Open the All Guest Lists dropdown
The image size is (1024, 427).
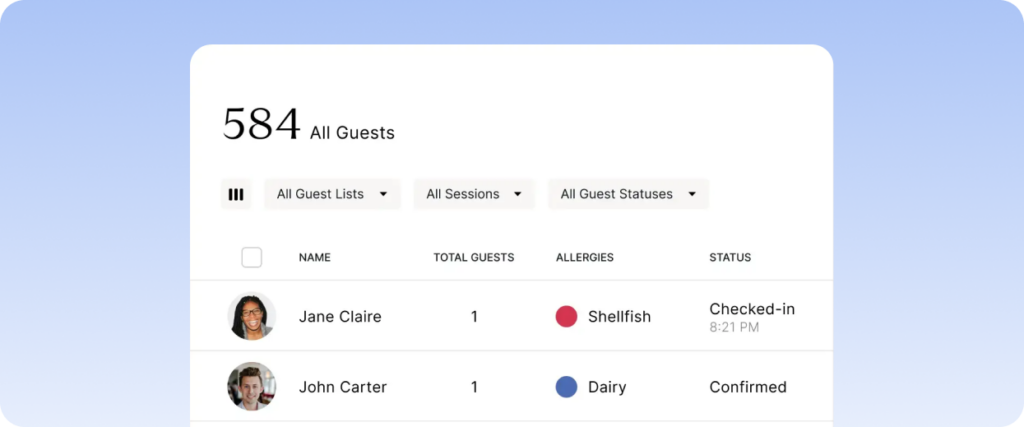332,195
